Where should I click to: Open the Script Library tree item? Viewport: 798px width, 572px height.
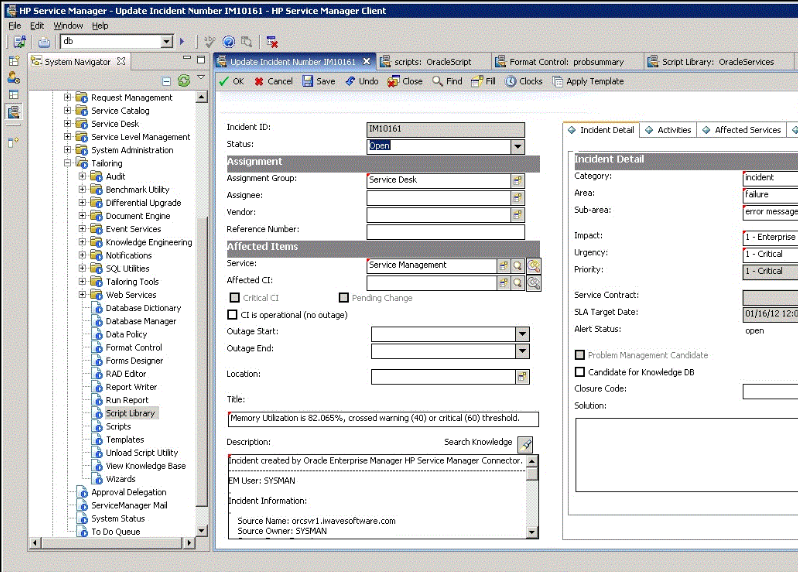click(x=130, y=413)
